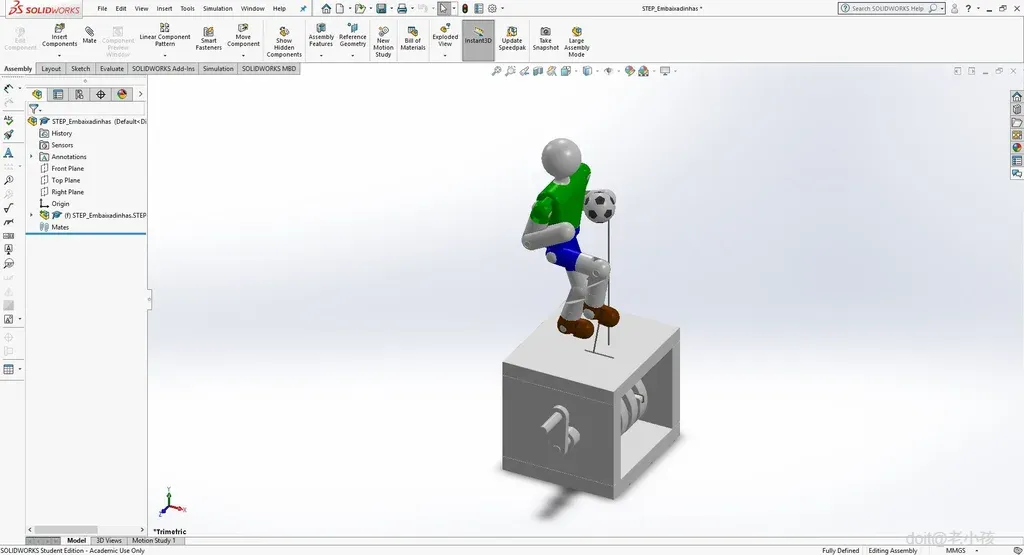
Task: Expand feature manager tabs chevron
Action: tap(140, 94)
